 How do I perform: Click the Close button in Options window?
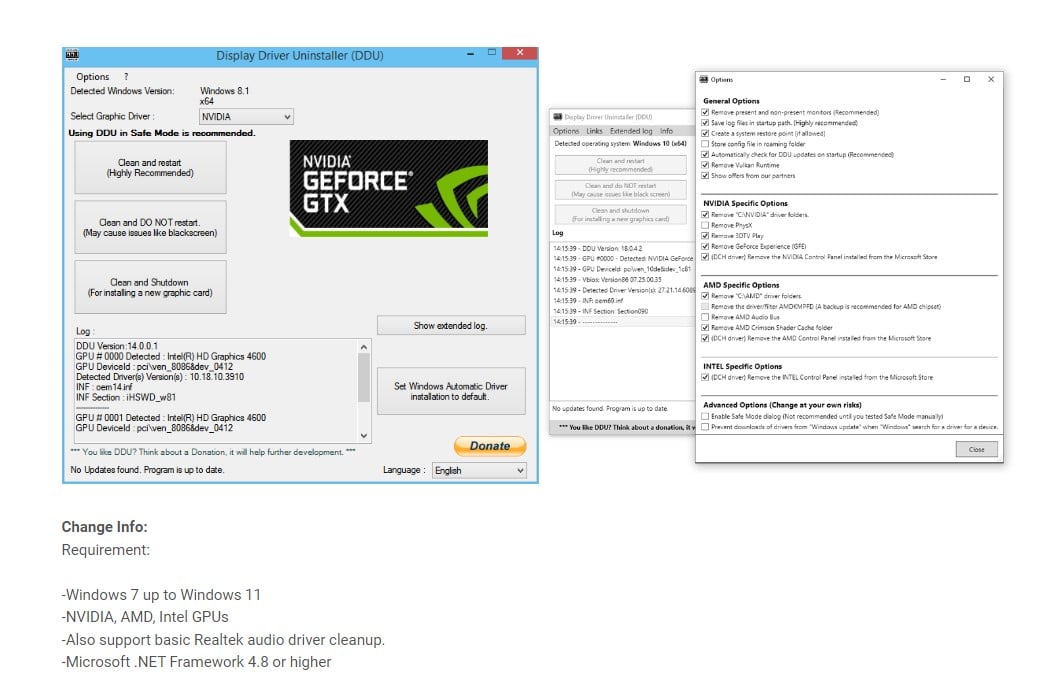pos(976,450)
